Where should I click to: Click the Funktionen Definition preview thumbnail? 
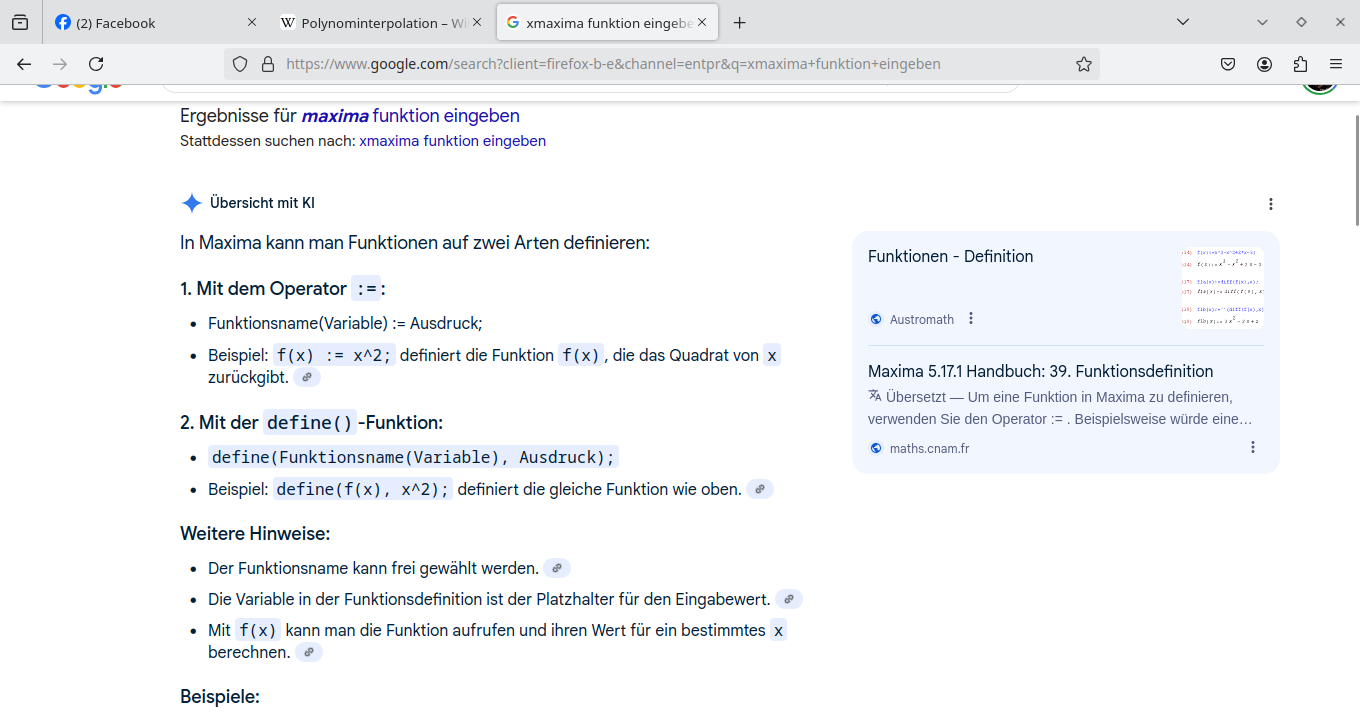tap(1221, 288)
